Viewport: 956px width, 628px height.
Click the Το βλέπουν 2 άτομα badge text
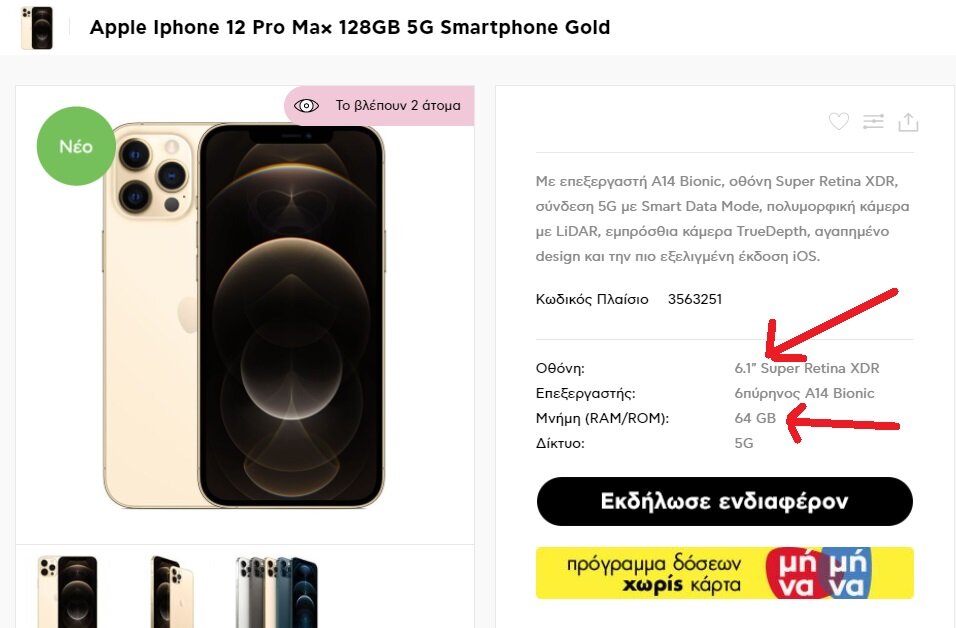pos(398,105)
